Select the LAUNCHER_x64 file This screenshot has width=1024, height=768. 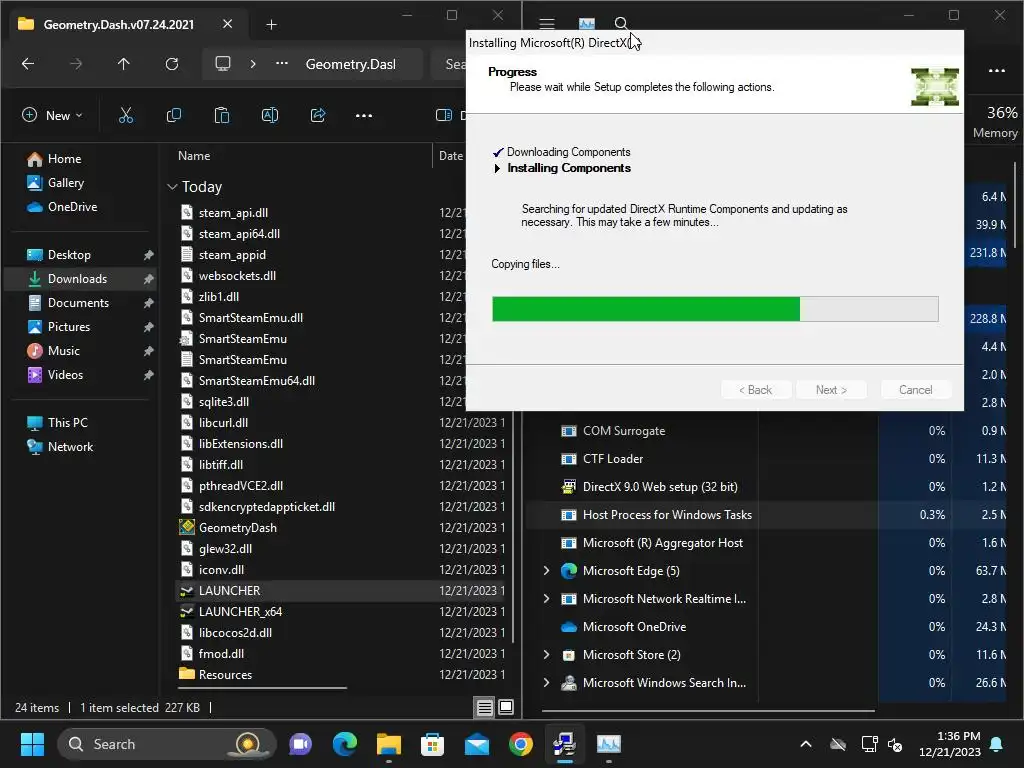click(x=240, y=612)
